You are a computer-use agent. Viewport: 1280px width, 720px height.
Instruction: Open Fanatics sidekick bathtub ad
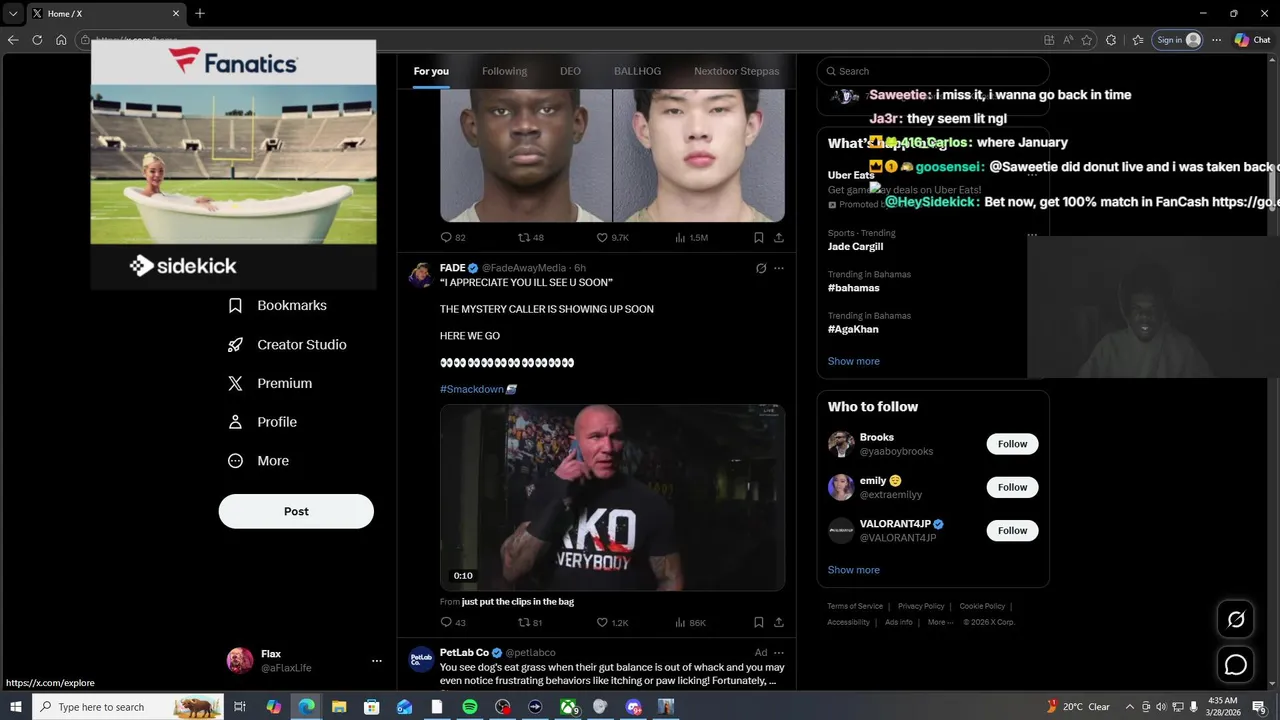point(233,164)
